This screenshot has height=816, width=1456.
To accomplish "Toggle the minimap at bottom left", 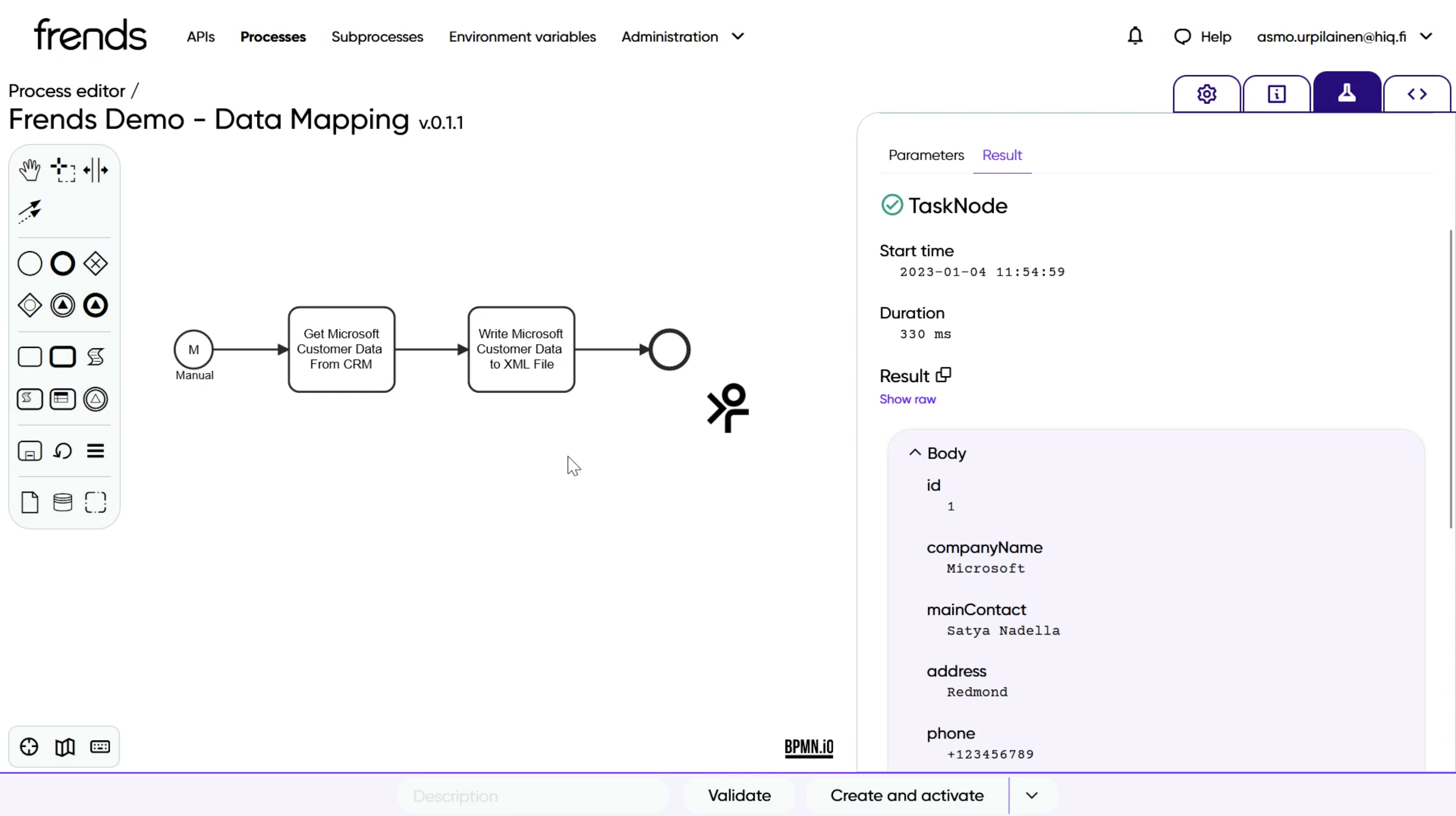I will (65, 747).
